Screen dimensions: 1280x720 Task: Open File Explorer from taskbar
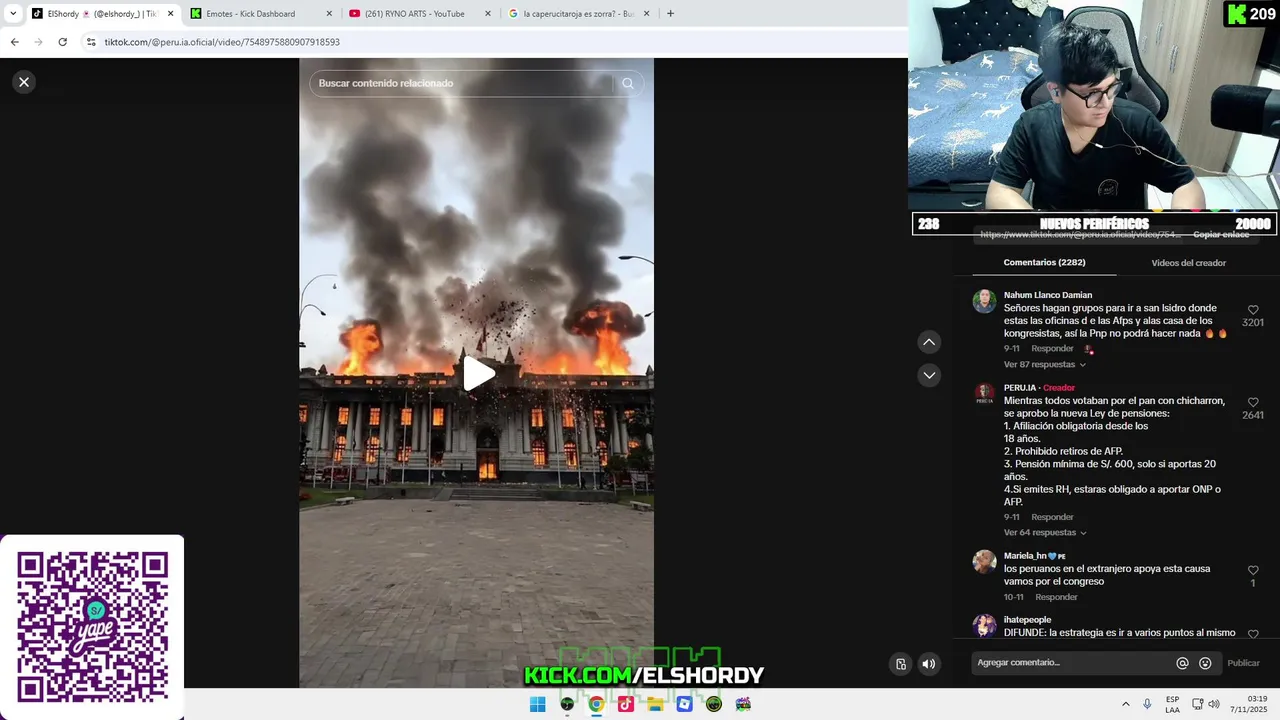(x=655, y=704)
